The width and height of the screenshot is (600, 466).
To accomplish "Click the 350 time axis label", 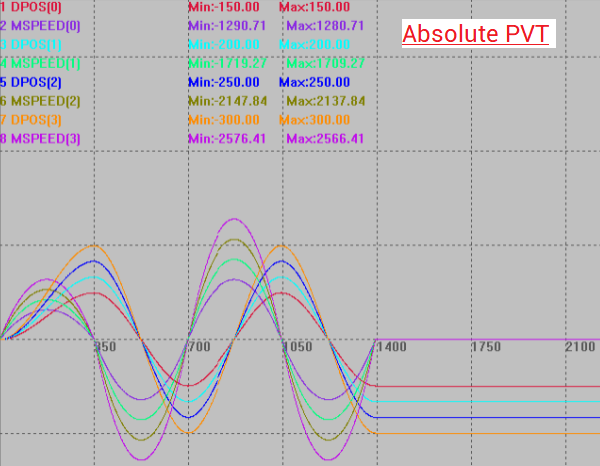I will pyautogui.click(x=105, y=347).
